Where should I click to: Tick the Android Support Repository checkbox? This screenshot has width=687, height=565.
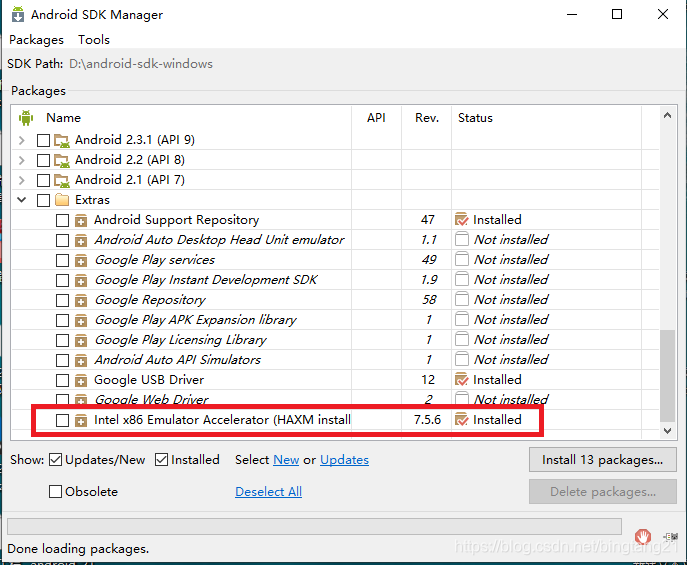(x=62, y=220)
